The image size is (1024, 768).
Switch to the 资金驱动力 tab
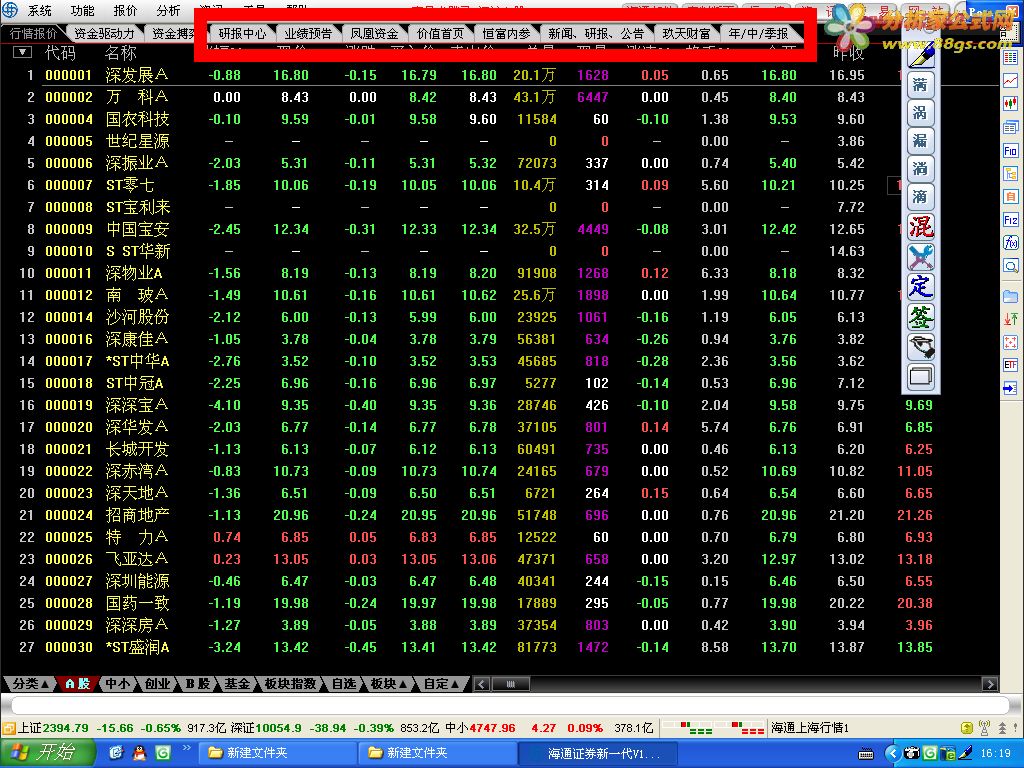[x=104, y=33]
